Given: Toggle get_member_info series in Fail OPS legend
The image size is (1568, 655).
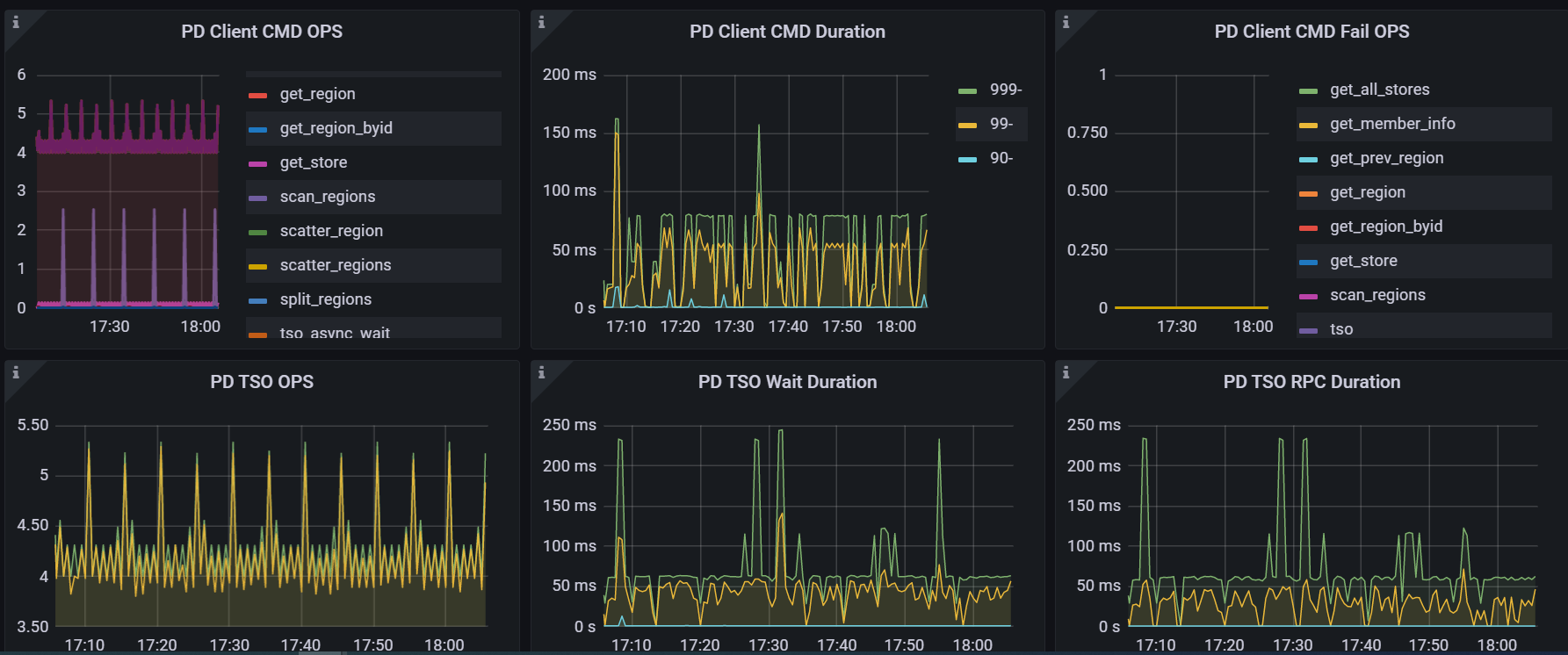Looking at the screenshot, I should [x=1392, y=124].
